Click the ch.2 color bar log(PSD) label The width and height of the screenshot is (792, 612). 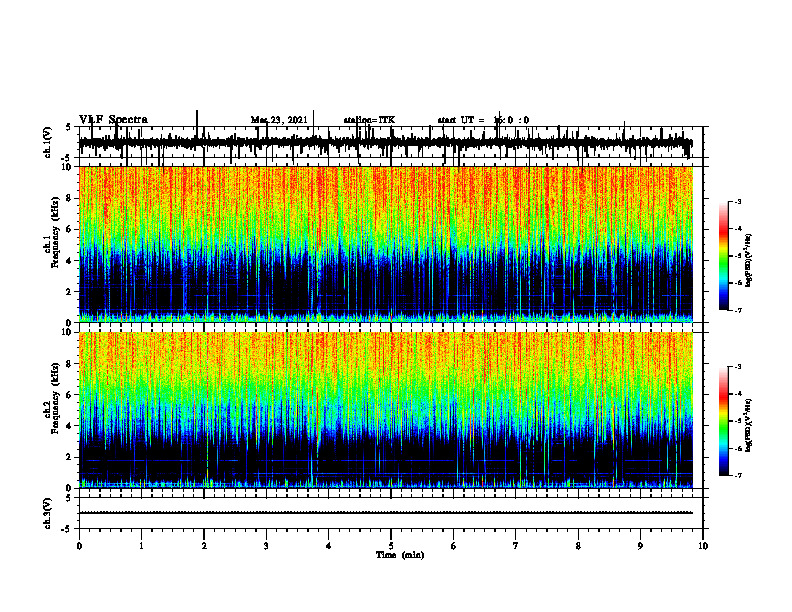coord(748,426)
